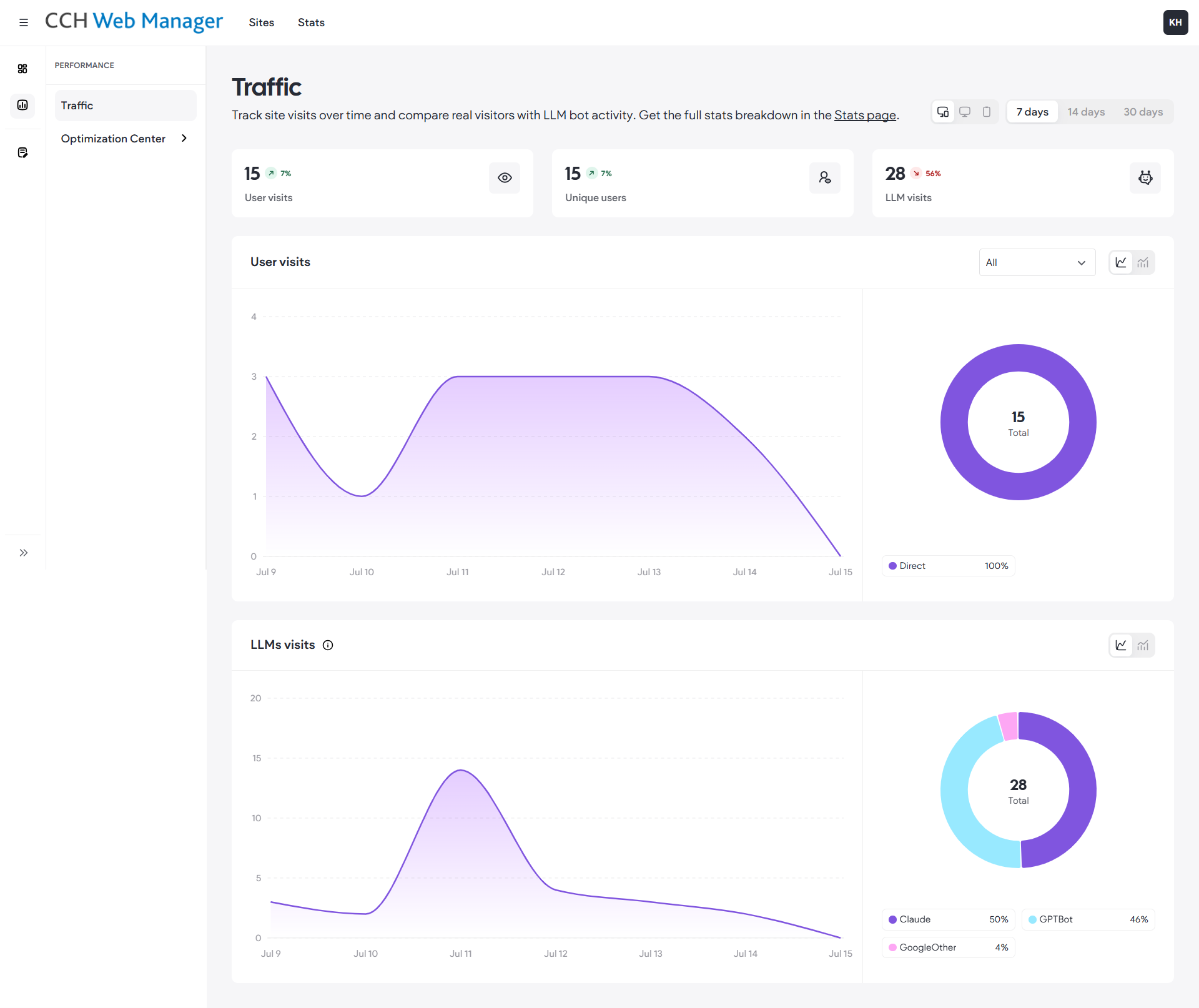This screenshot has height=1008, width=1199.
Task: Open the All source dropdown
Action: 1037,263
